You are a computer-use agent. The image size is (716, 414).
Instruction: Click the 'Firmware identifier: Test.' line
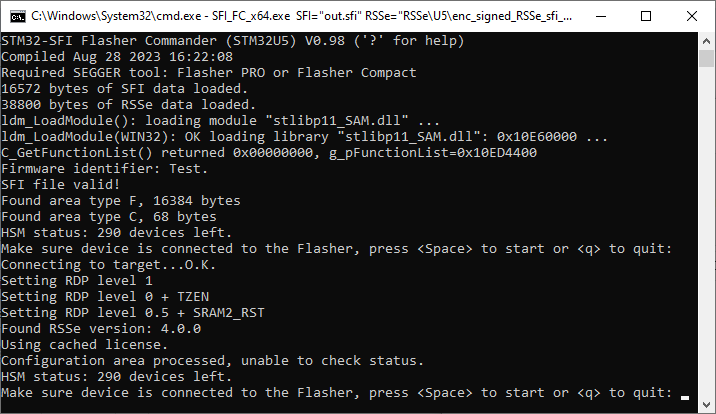click(105, 168)
